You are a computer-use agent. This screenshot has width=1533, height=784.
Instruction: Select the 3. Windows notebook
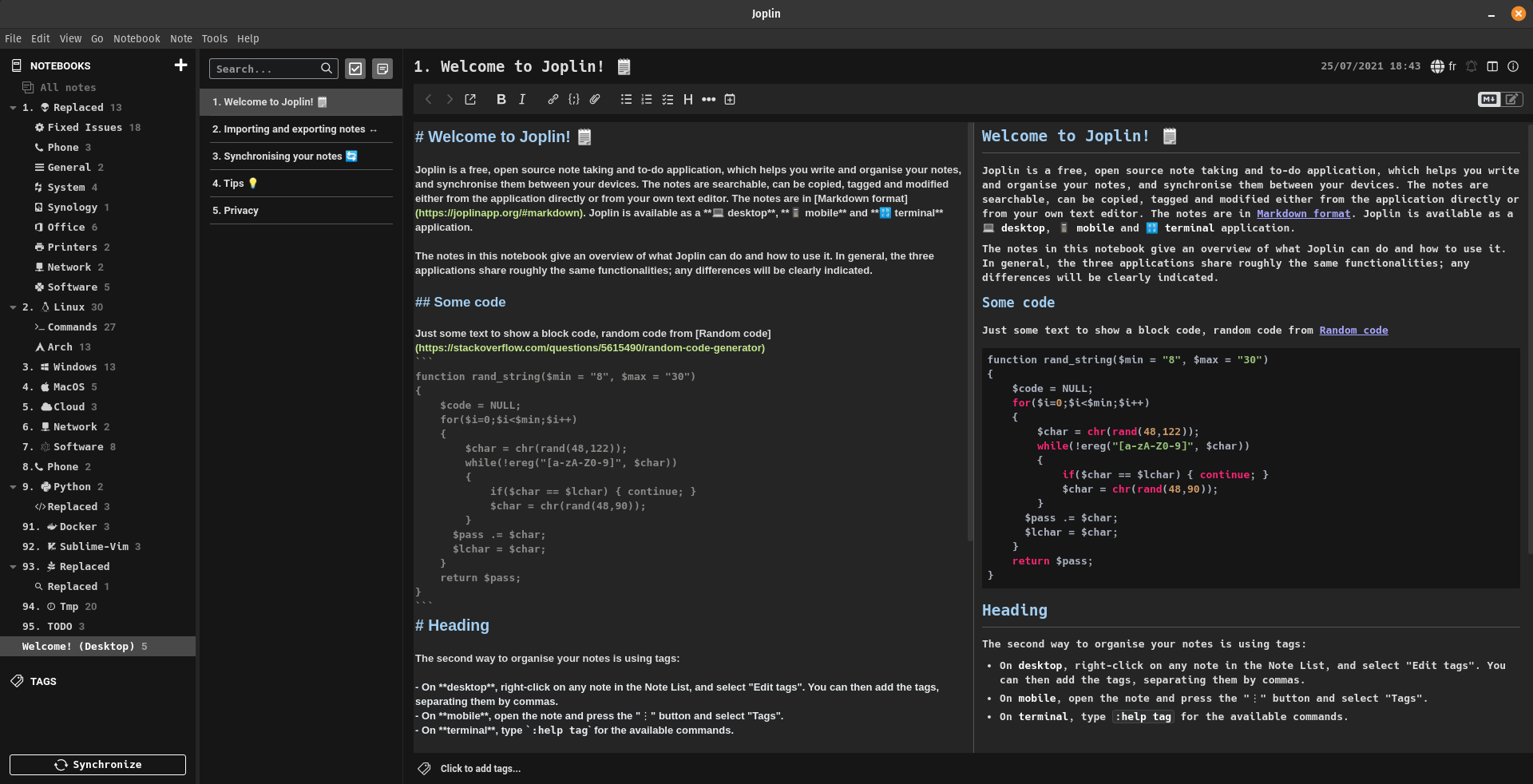tap(97, 366)
